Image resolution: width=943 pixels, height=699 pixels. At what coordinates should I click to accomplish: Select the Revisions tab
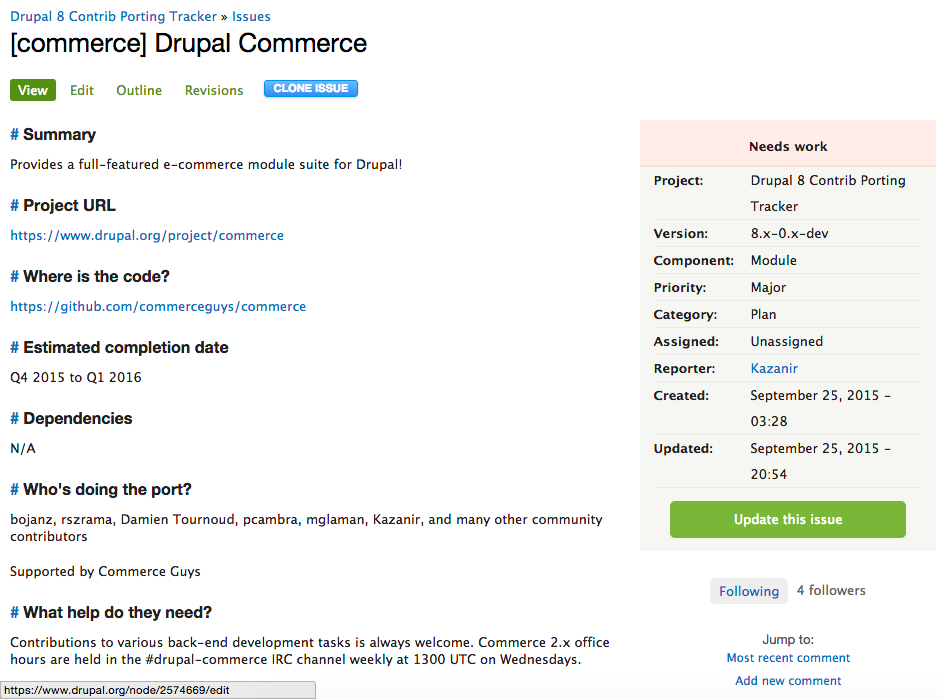(214, 90)
